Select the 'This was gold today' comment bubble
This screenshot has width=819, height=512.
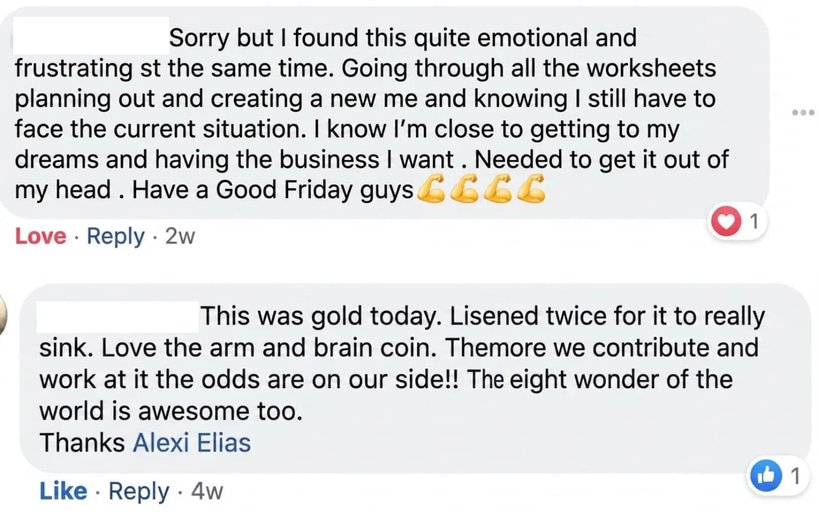[x=415, y=379]
